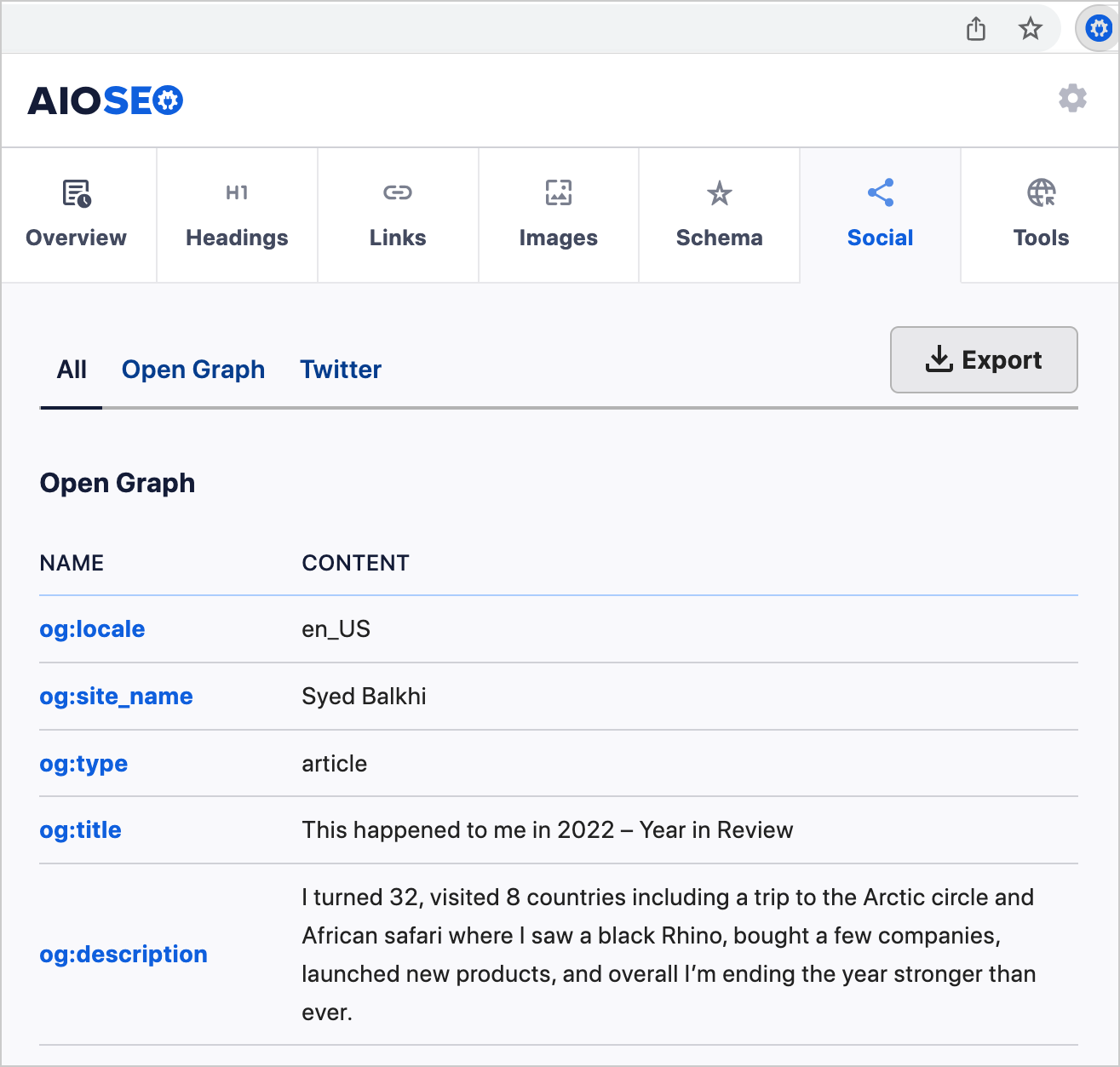Screen dimensions: 1120x1067
Task: Select the Schema tab
Action: [720, 215]
